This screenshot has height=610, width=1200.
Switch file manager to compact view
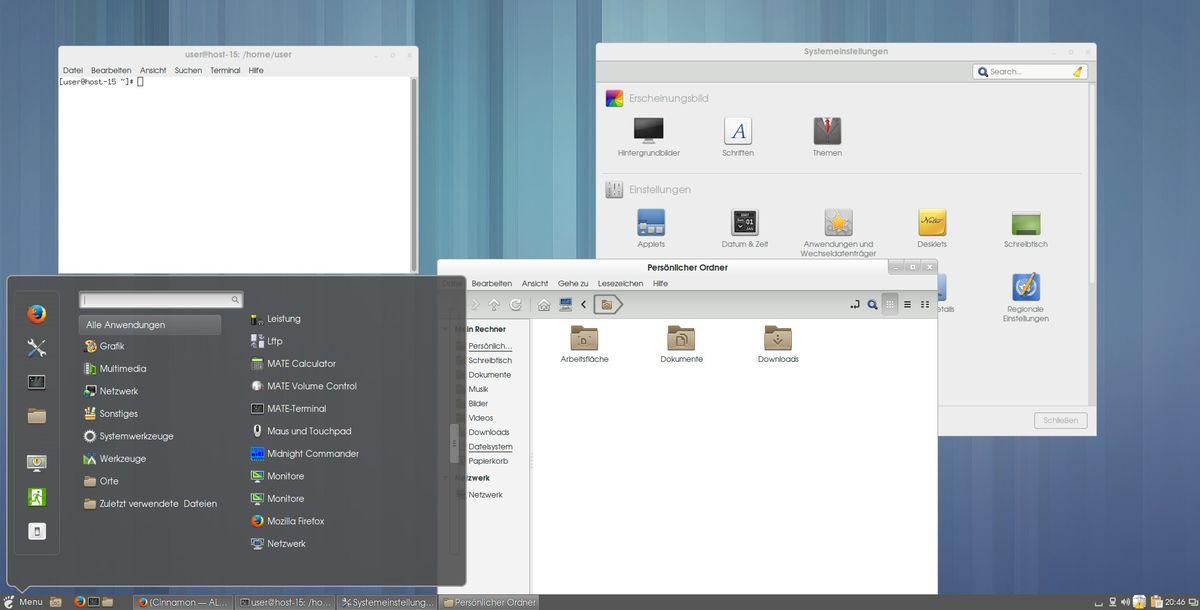925,304
